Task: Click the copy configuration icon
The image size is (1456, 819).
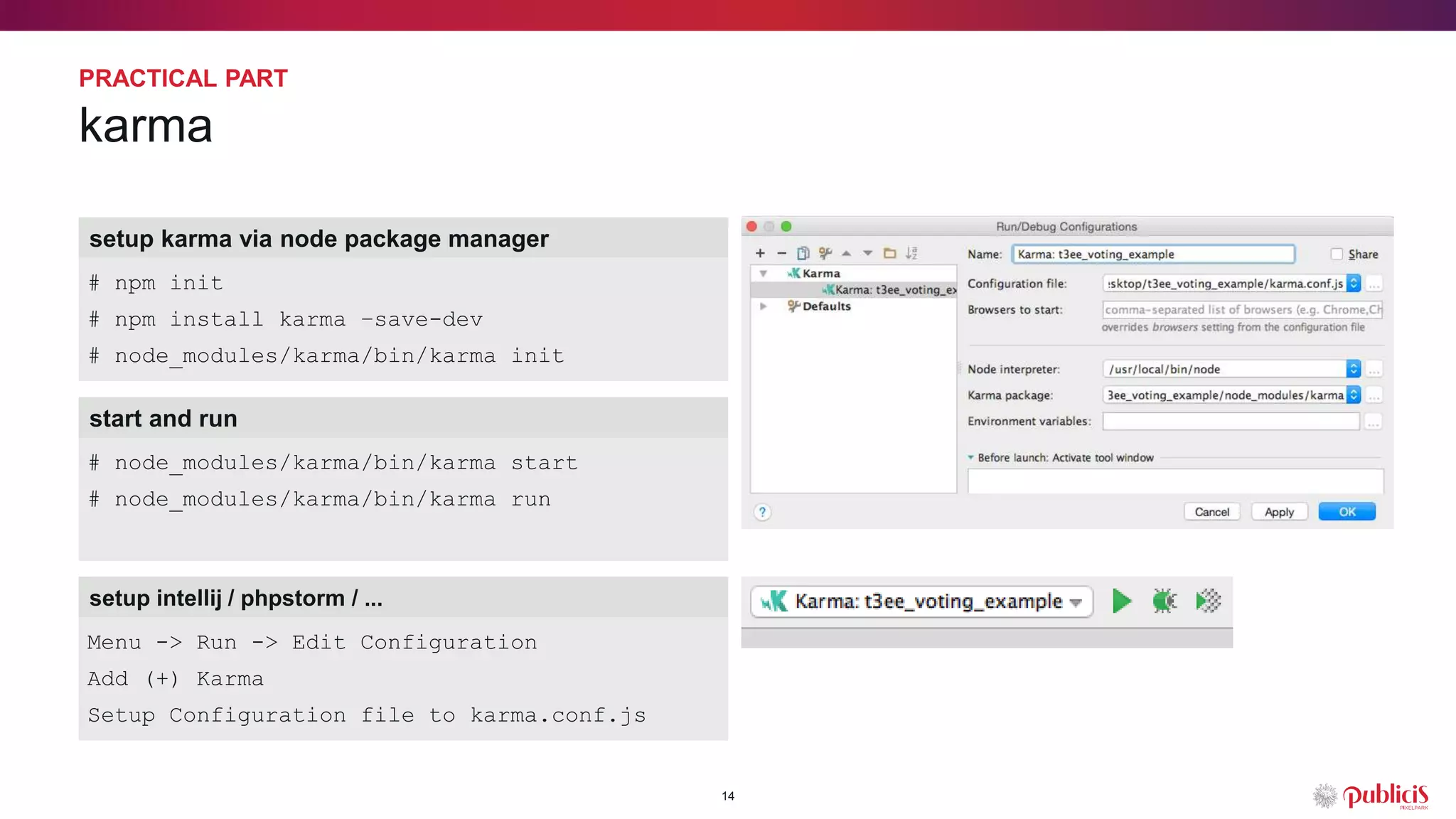Action: (803, 253)
